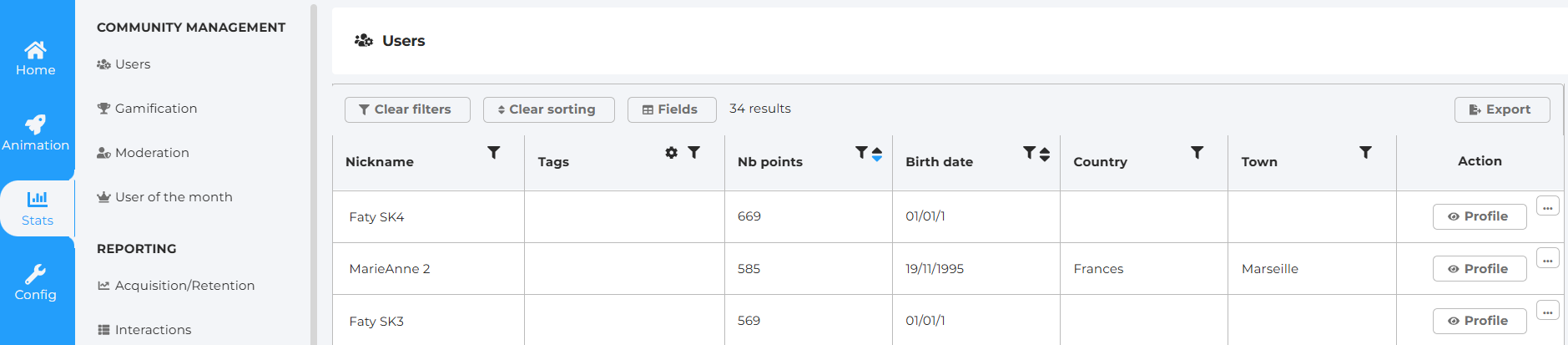Go to Acquisition/Retention report
The height and width of the screenshot is (345, 1568).
click(x=184, y=286)
